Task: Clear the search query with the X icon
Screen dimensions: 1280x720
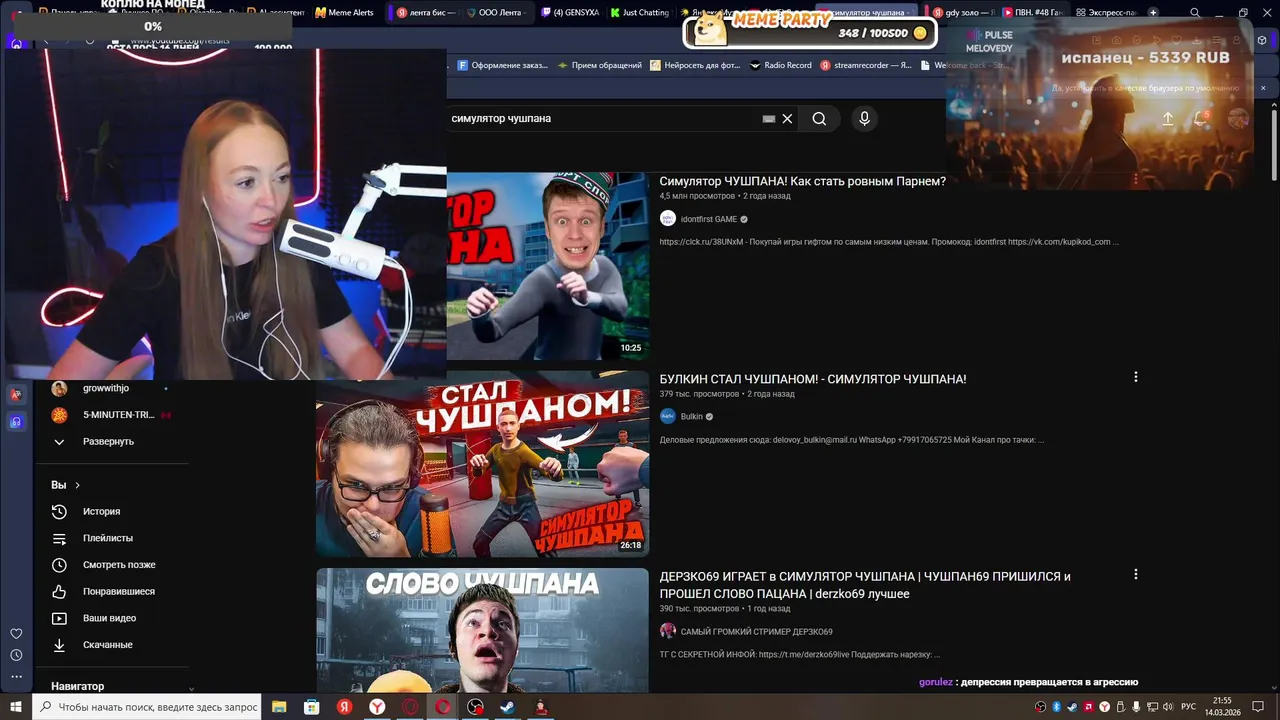Action: coord(787,118)
